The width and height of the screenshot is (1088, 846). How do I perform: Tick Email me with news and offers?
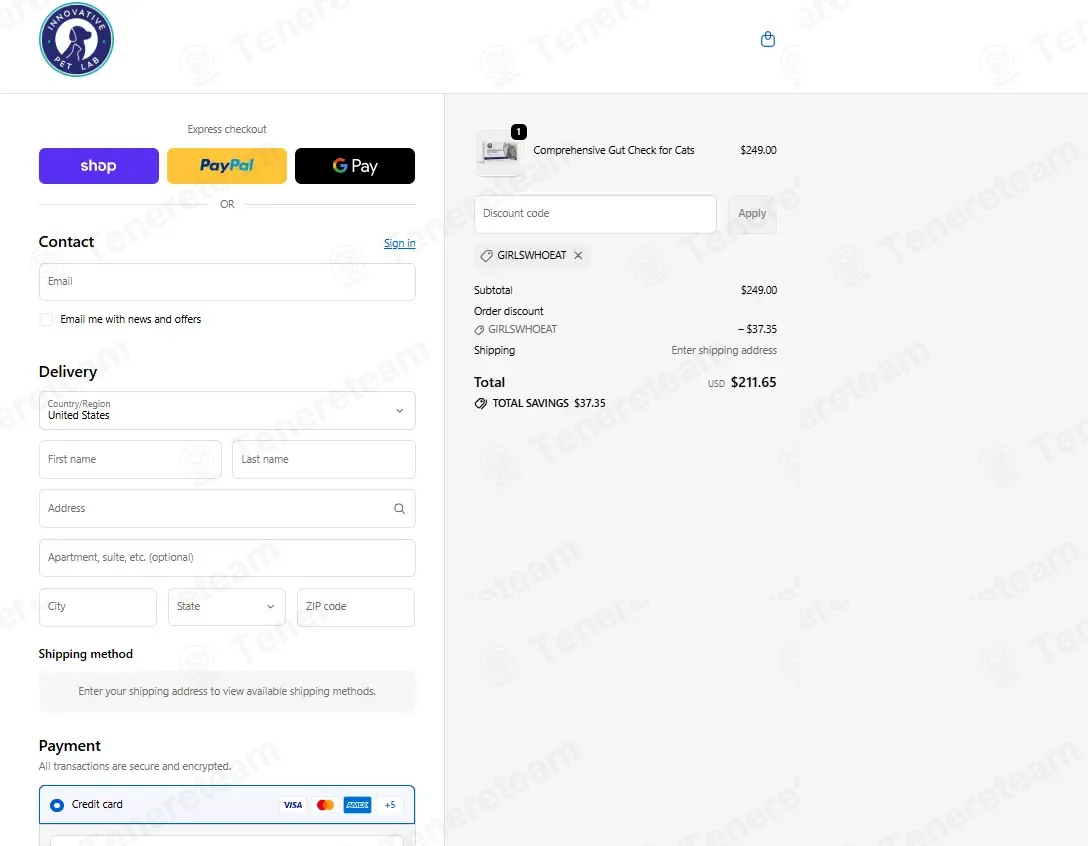point(46,319)
